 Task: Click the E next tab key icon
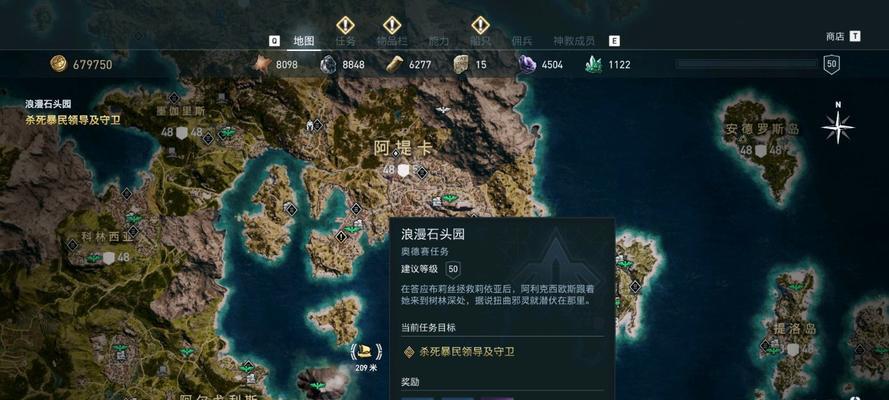[x=614, y=41]
